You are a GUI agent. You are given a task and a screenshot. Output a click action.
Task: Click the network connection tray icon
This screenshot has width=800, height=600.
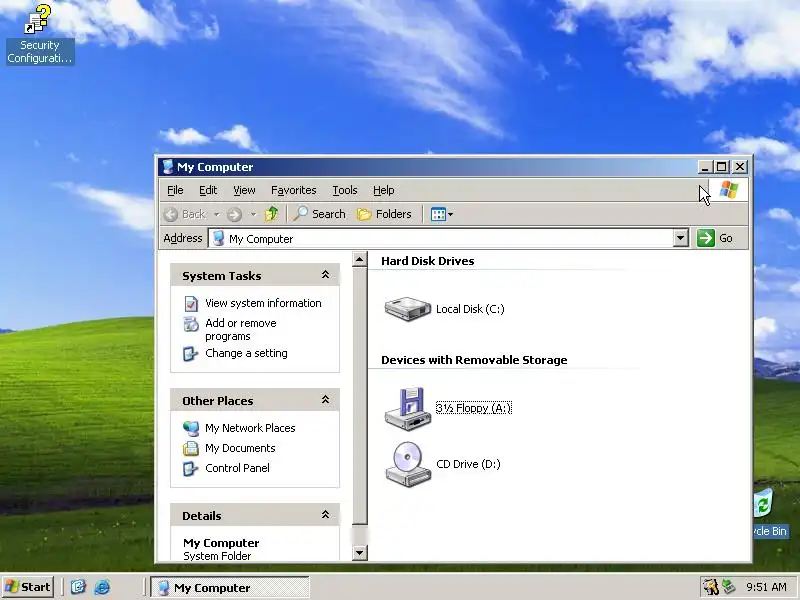click(x=728, y=587)
